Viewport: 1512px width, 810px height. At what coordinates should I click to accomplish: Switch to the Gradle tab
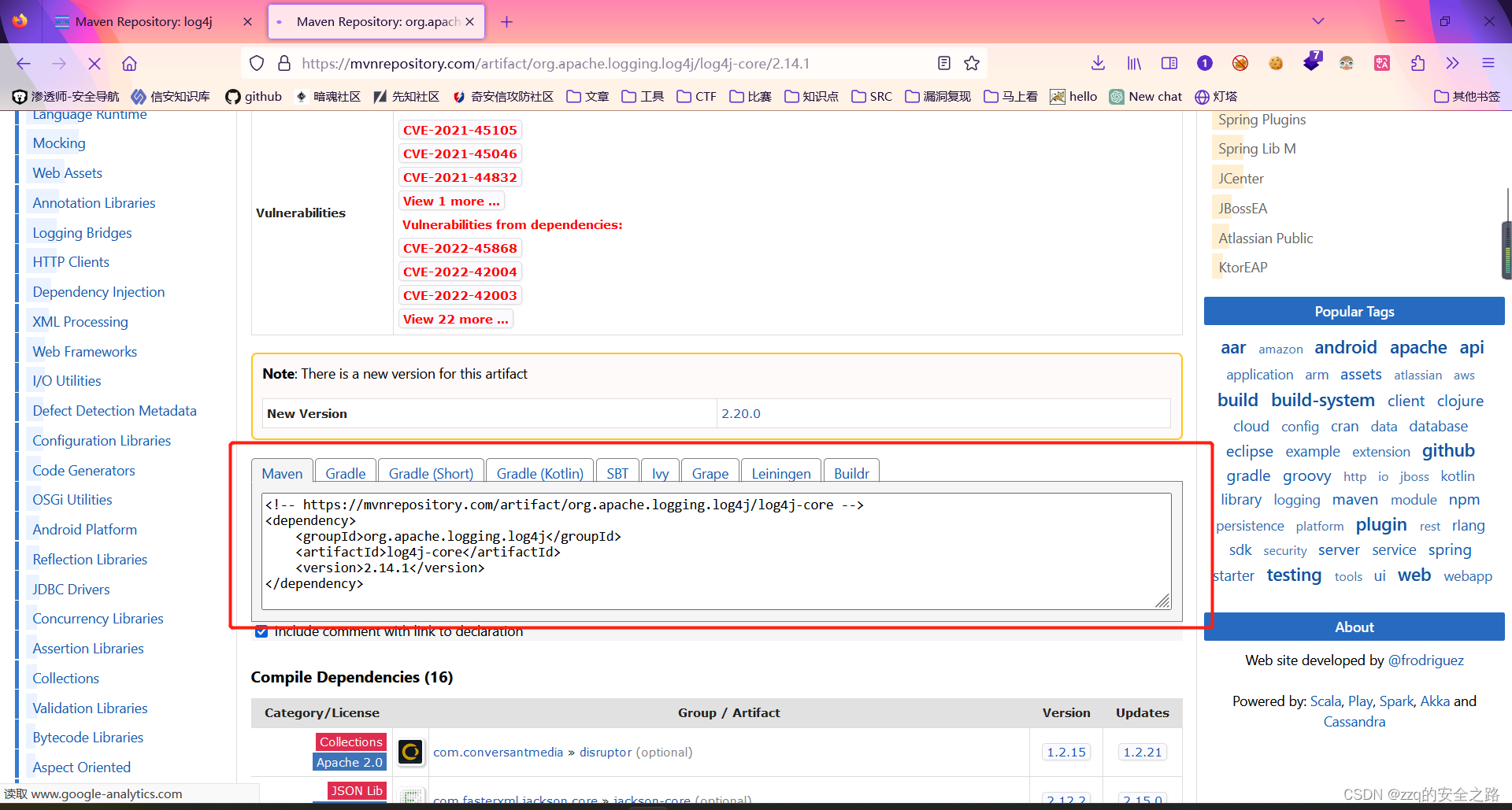tap(345, 473)
